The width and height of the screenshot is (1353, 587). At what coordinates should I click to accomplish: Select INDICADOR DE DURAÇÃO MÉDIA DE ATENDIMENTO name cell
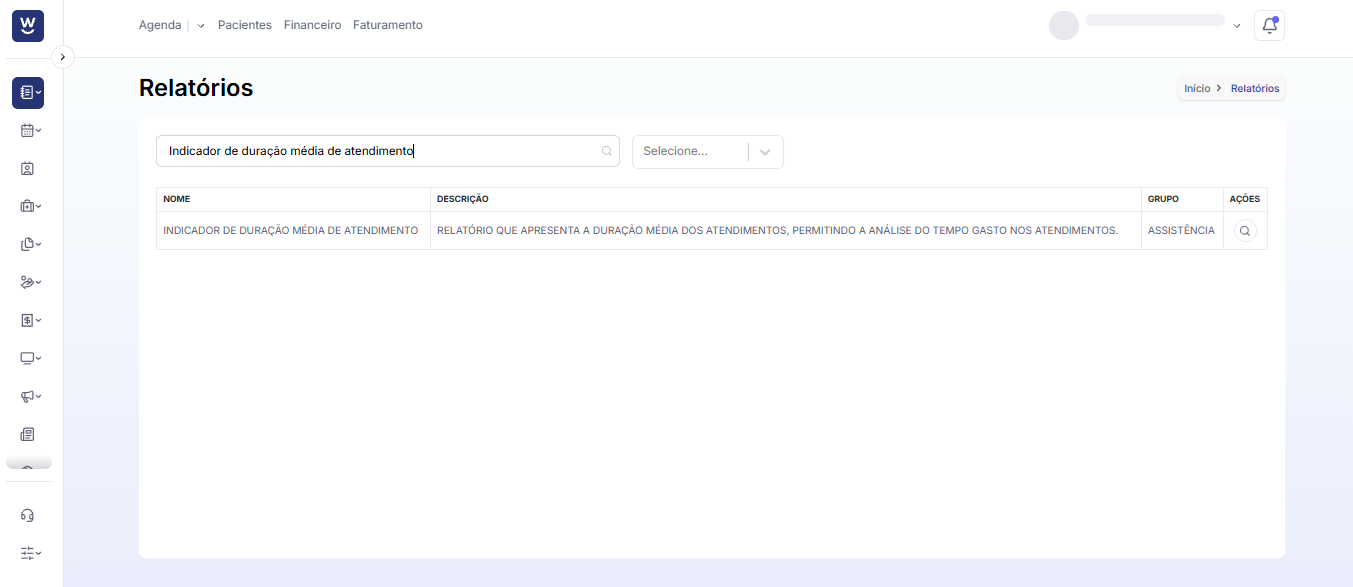pyautogui.click(x=291, y=231)
